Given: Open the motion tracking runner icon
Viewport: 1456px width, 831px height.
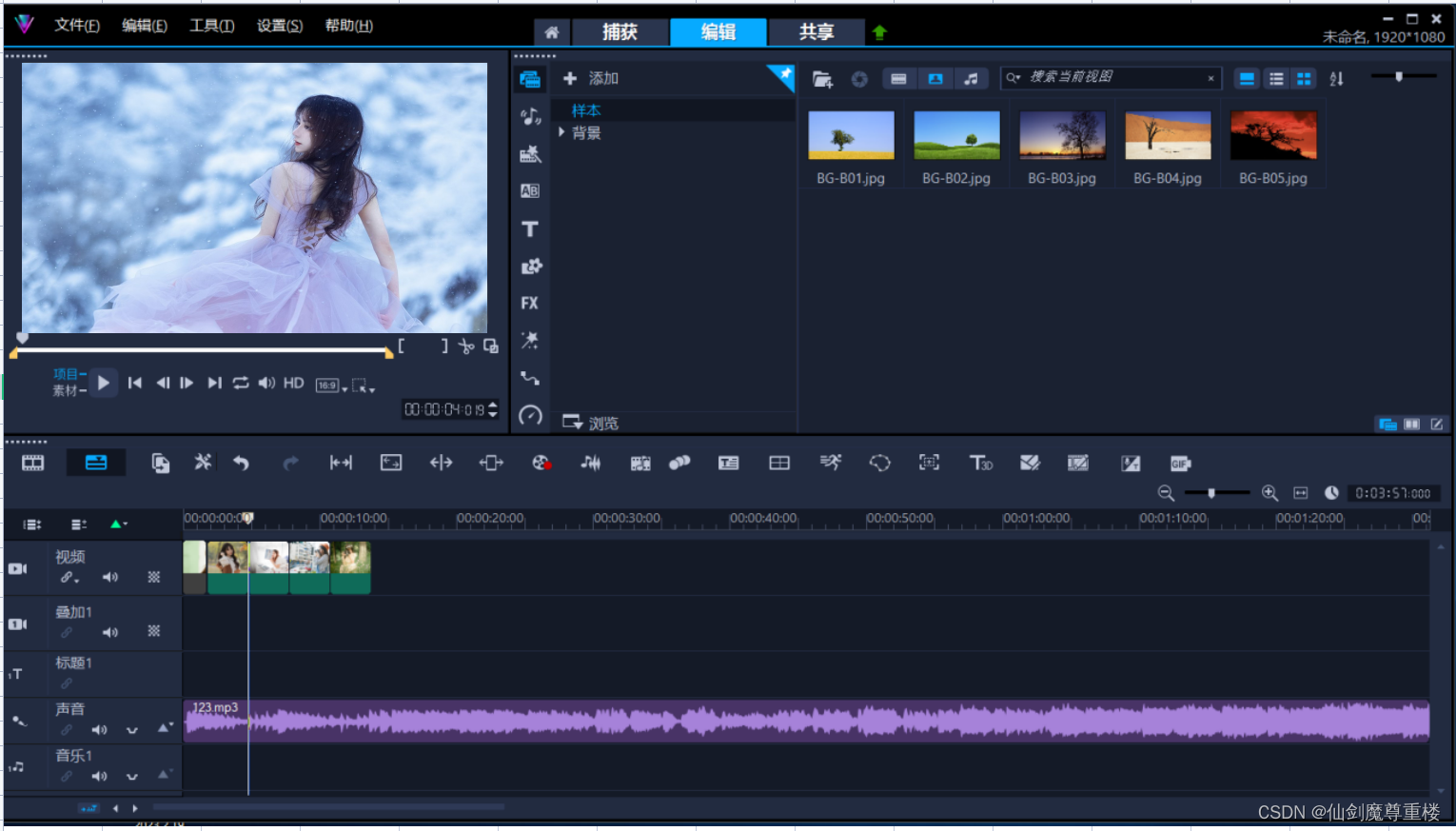Looking at the screenshot, I should click(831, 463).
